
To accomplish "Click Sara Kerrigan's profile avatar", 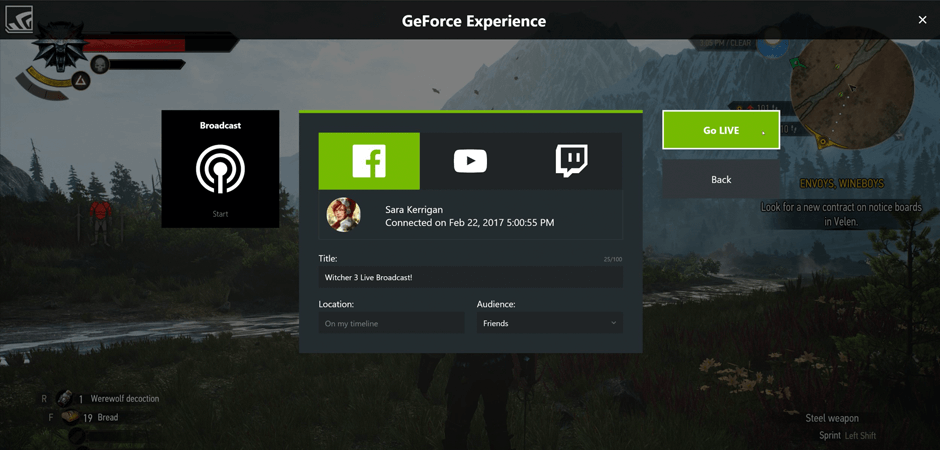I will (x=344, y=215).
